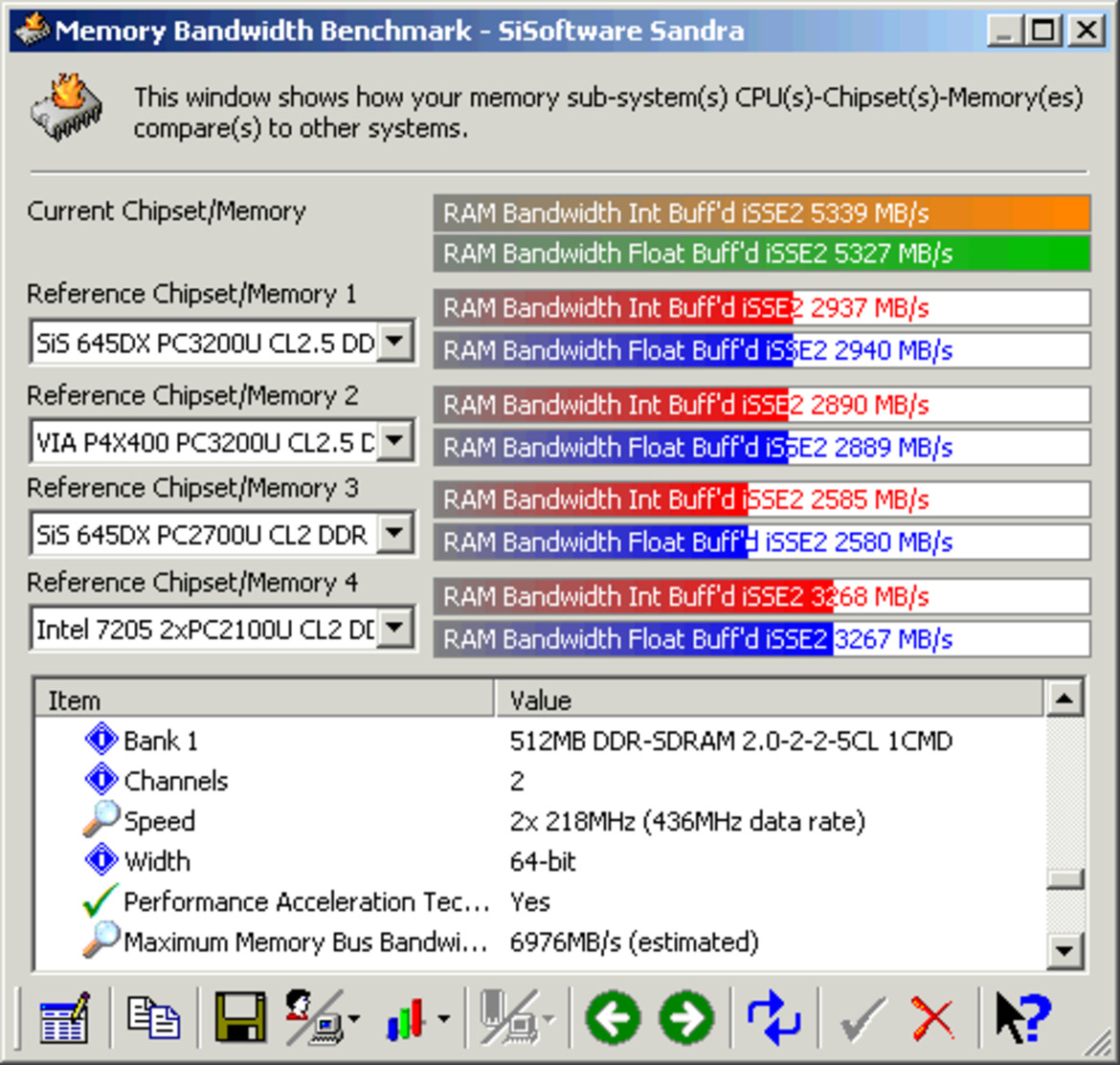Click the Channels info icon
Screen dimensions: 1120x1065
(101, 779)
